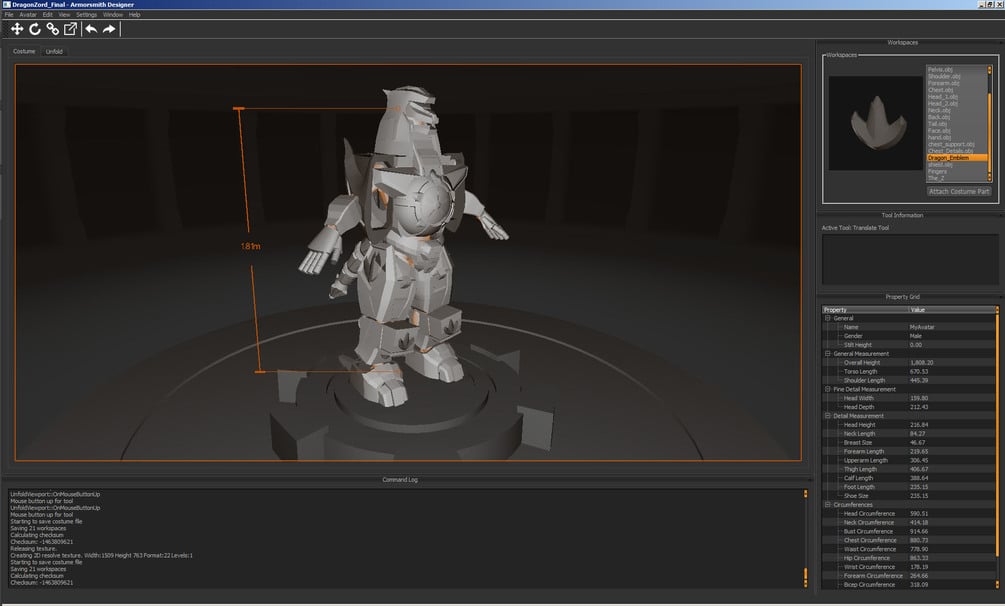Click the Attach Costume Part button

[959, 191]
